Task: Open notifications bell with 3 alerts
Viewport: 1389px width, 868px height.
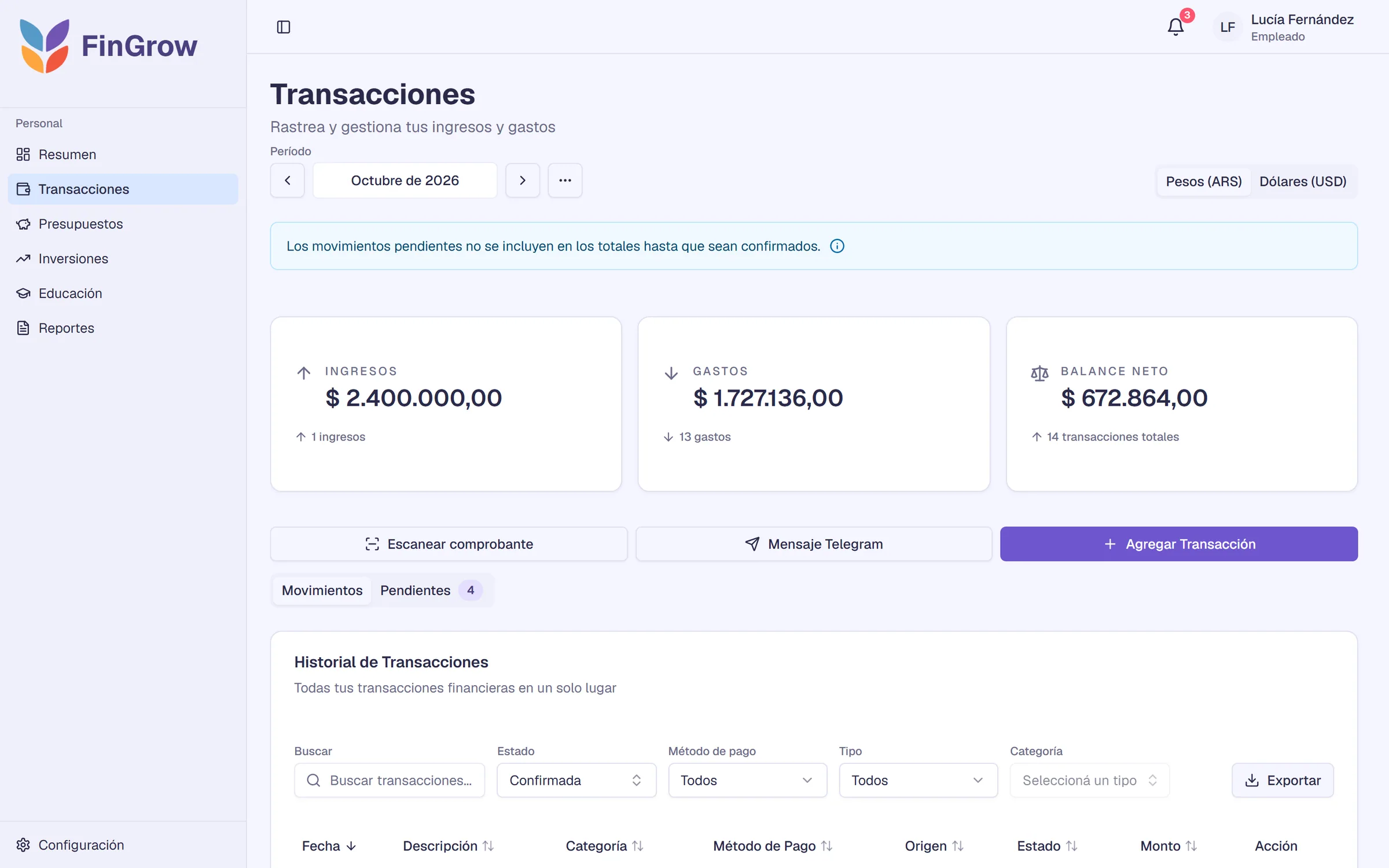Action: tap(1175, 27)
